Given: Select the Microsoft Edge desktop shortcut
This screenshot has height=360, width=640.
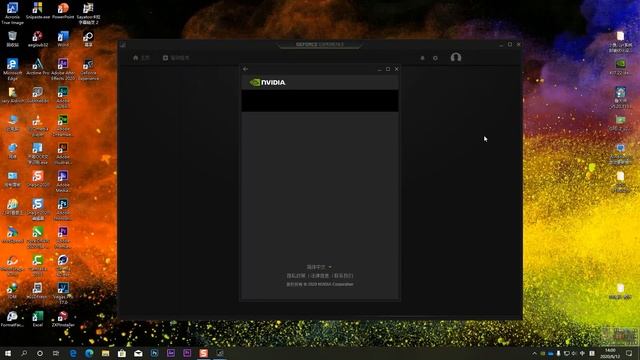Looking at the screenshot, I should (x=12, y=69).
